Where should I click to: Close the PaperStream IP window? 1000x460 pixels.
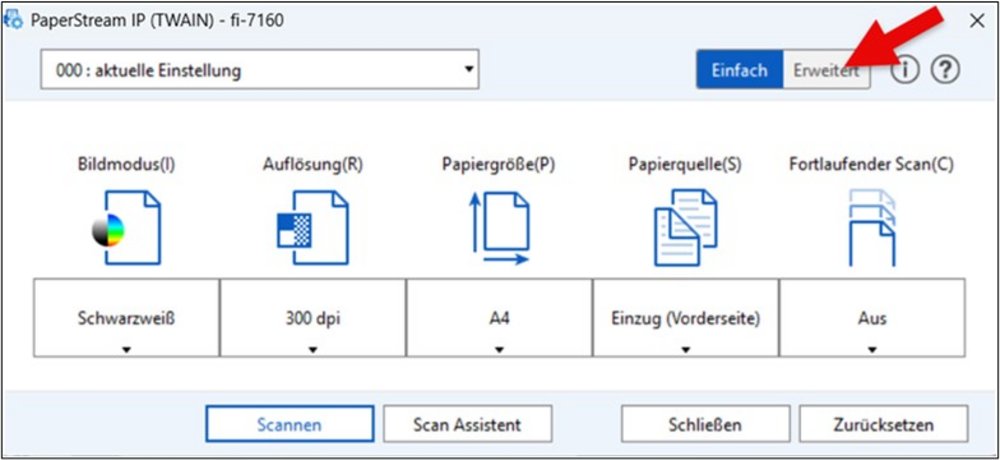click(977, 21)
